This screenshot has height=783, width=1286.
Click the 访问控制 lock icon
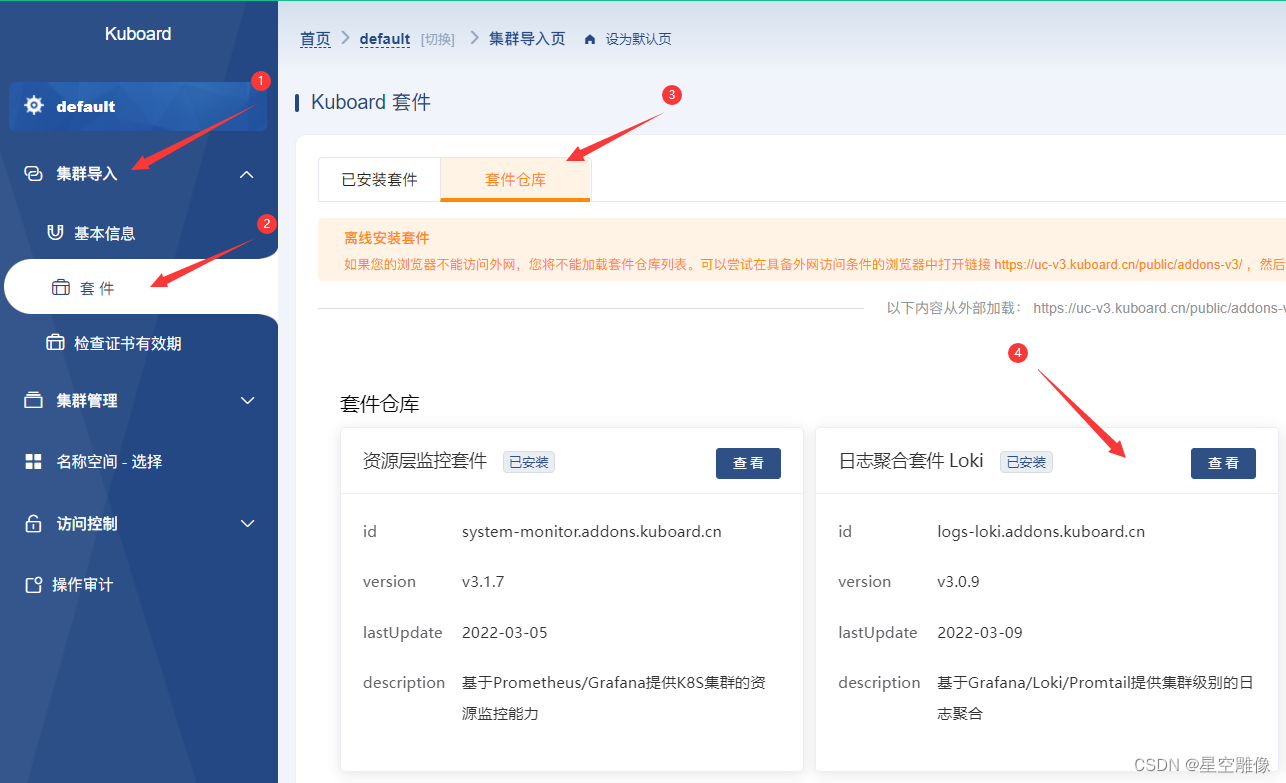[33, 524]
